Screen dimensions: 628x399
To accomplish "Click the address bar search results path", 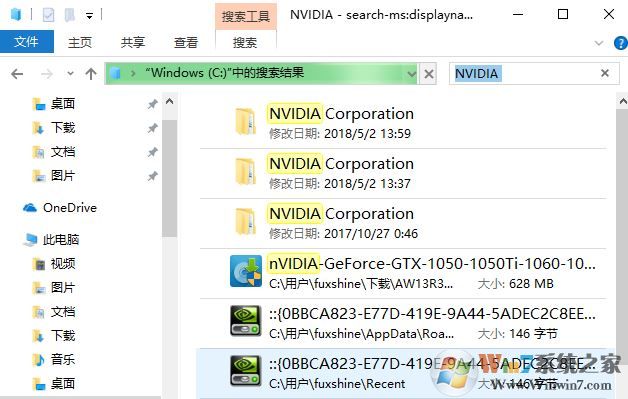I will [225, 73].
